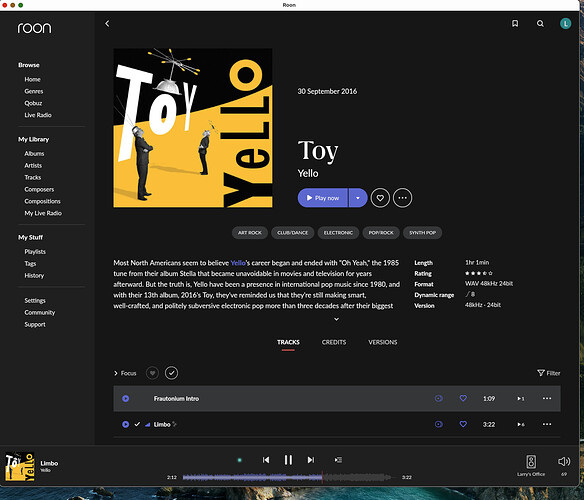
Task: Open Limbo play count indicator
Action: (521, 424)
